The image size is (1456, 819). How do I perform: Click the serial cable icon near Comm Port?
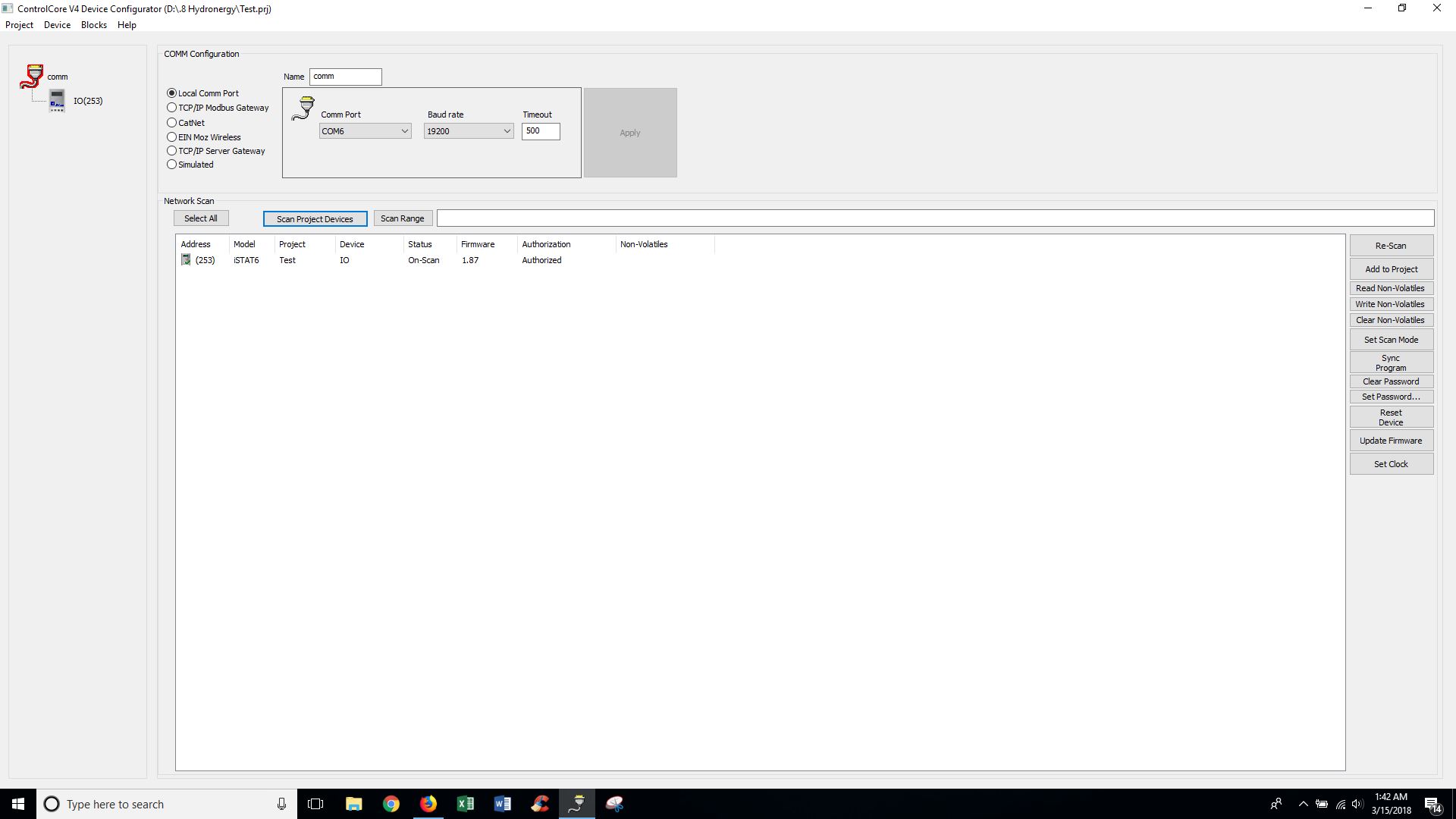click(303, 108)
